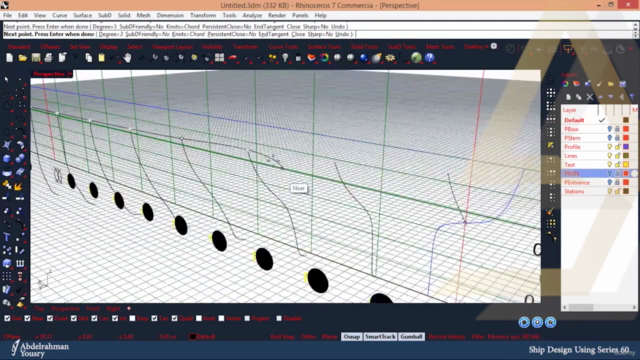
Task: Click the delete layer X icon
Action: pyautogui.click(x=589, y=97)
